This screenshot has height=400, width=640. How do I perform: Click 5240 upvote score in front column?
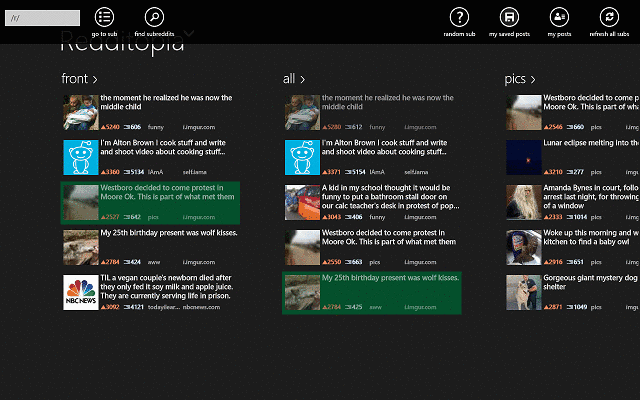click(x=110, y=127)
